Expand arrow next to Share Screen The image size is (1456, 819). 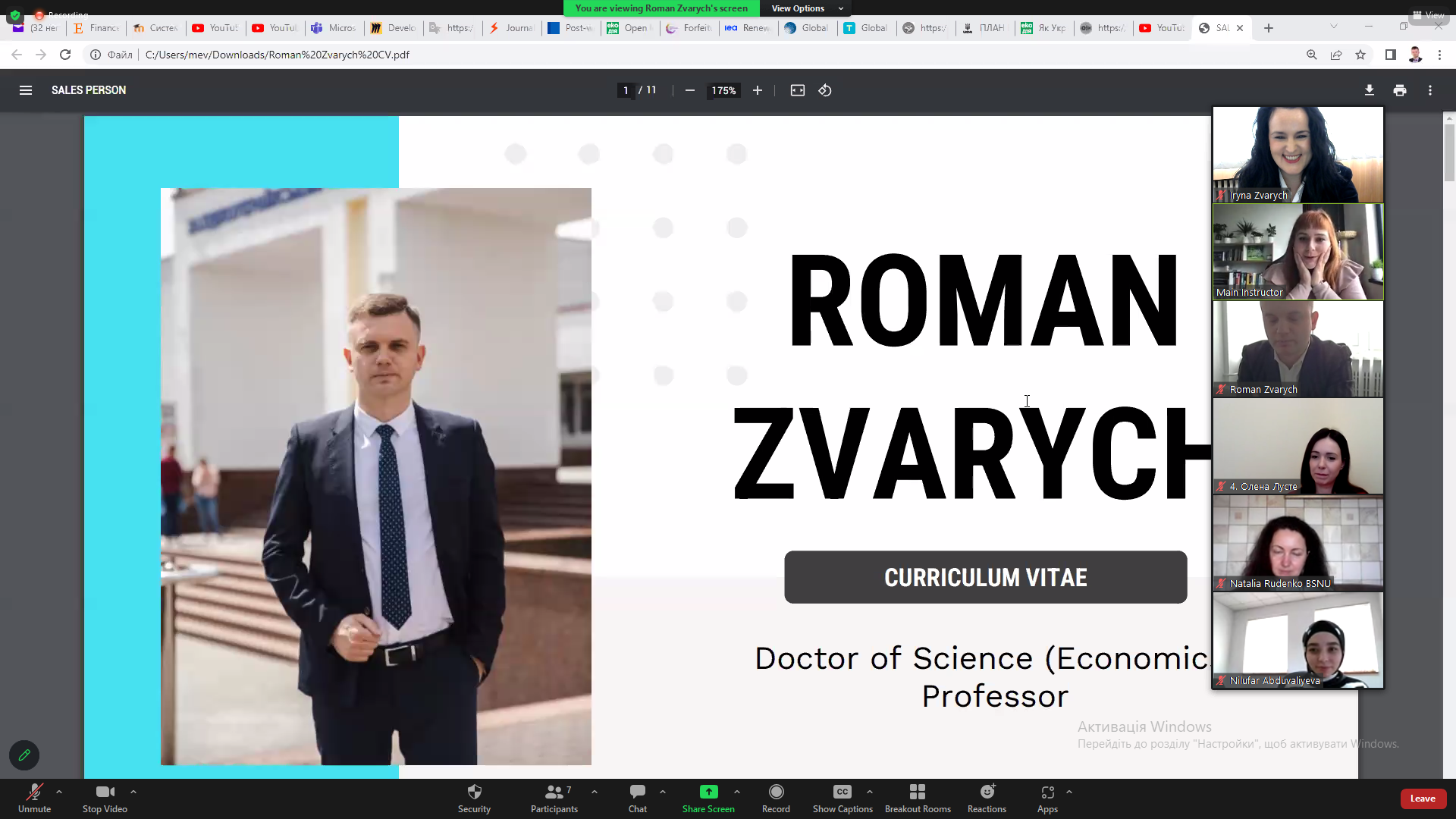[737, 792]
